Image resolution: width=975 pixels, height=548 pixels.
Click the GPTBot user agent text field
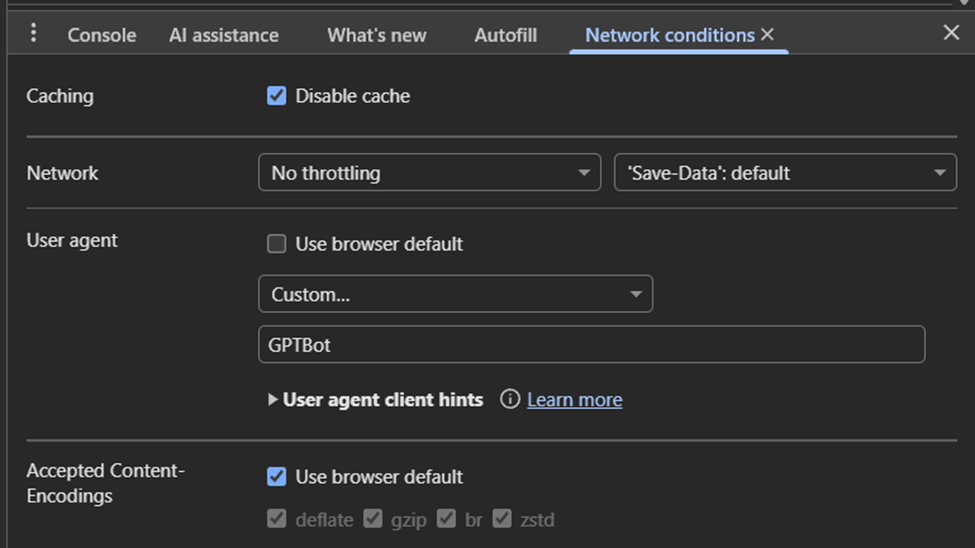(x=591, y=345)
